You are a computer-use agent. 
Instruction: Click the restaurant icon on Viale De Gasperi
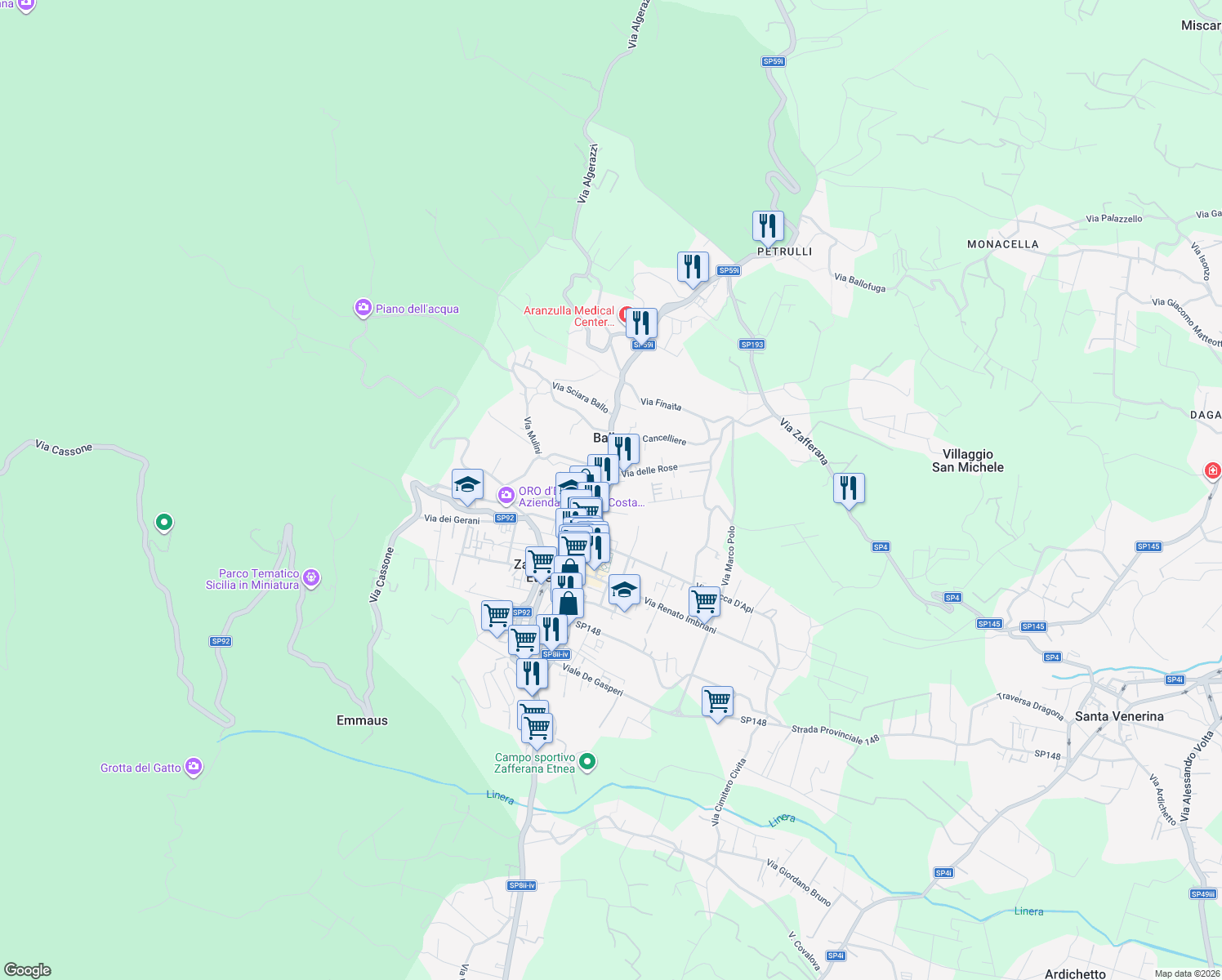click(x=533, y=673)
